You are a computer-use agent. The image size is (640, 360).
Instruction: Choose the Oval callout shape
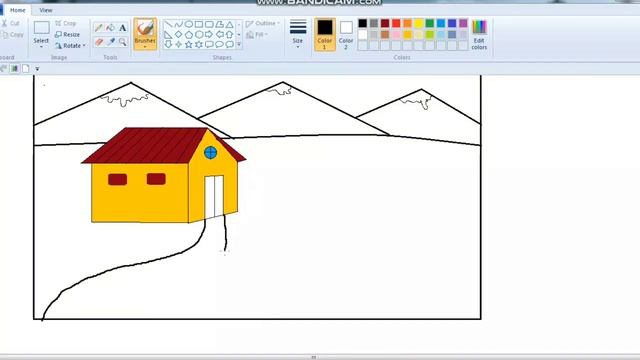click(219, 44)
